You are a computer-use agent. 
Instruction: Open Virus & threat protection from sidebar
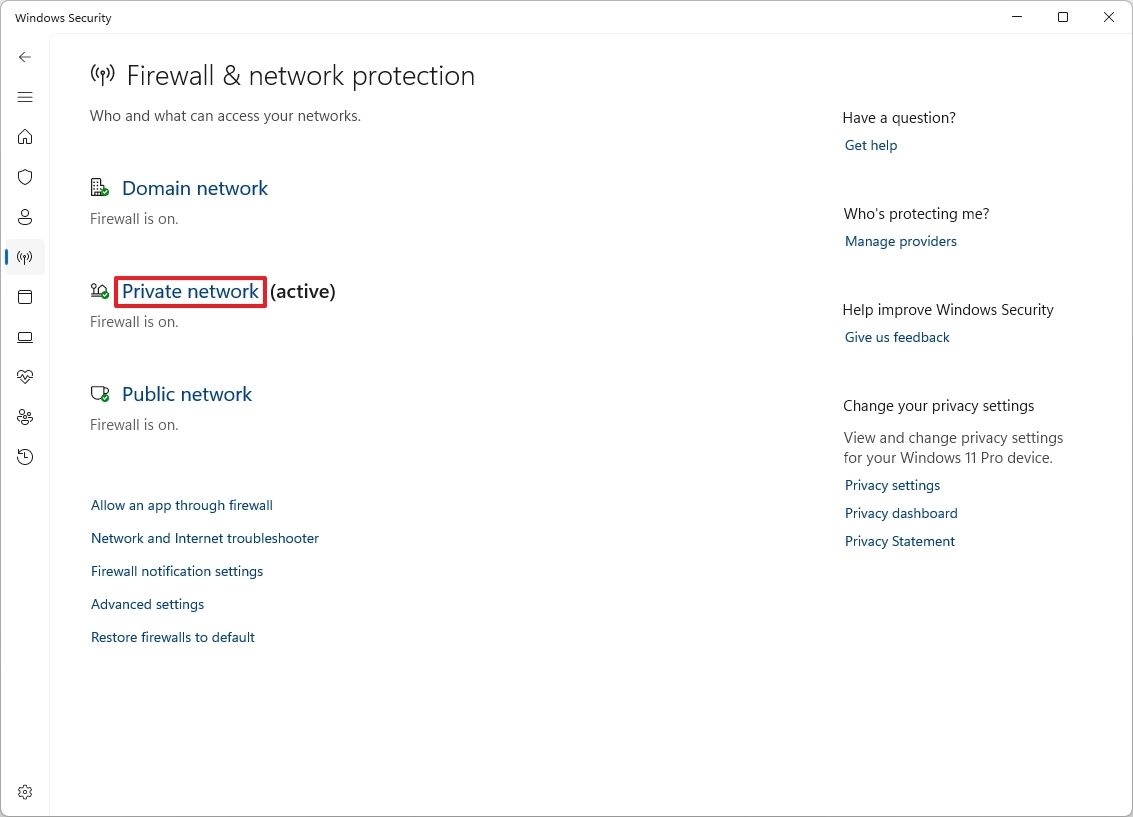pyautogui.click(x=24, y=177)
